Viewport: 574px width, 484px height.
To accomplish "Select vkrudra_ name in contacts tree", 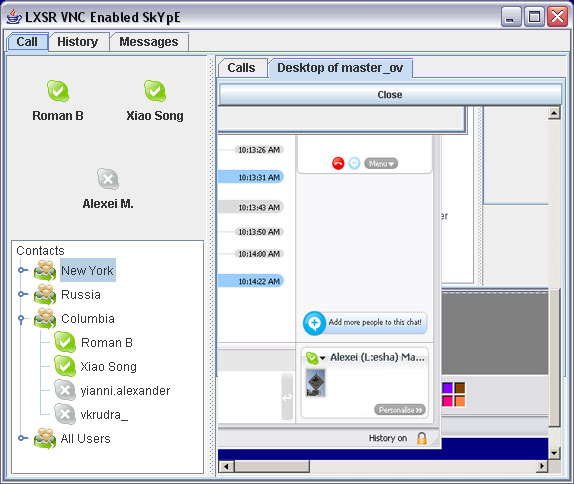I will coord(104,414).
